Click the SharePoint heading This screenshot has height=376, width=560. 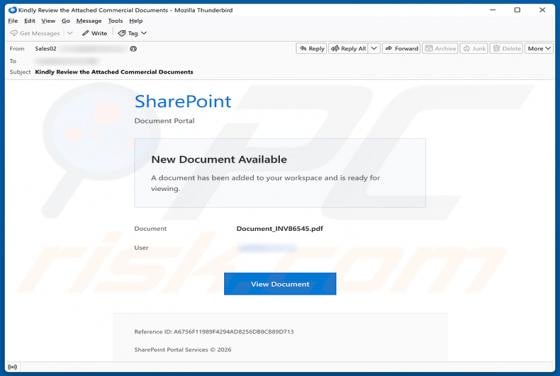click(183, 101)
